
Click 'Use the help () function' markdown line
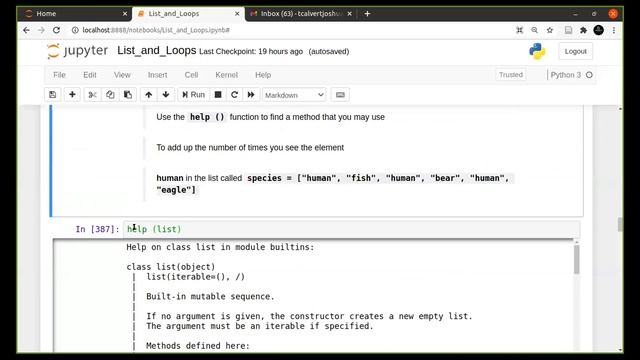(270, 117)
